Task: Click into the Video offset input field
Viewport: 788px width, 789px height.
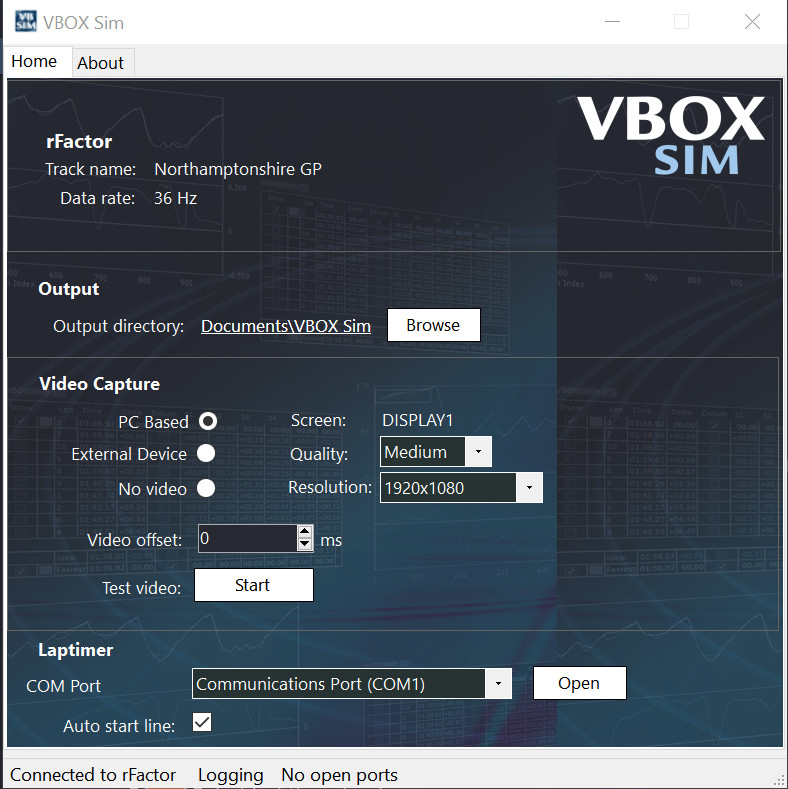Action: [247, 539]
